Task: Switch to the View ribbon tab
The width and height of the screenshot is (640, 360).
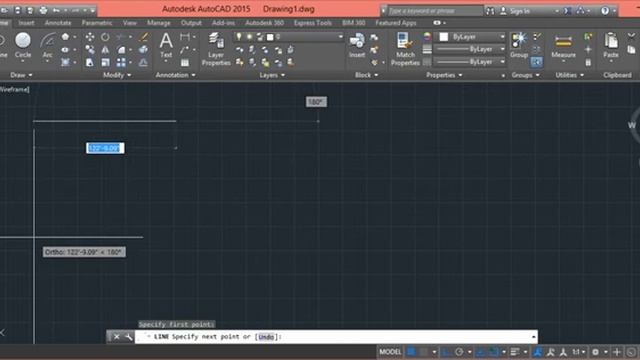Action: (x=130, y=23)
